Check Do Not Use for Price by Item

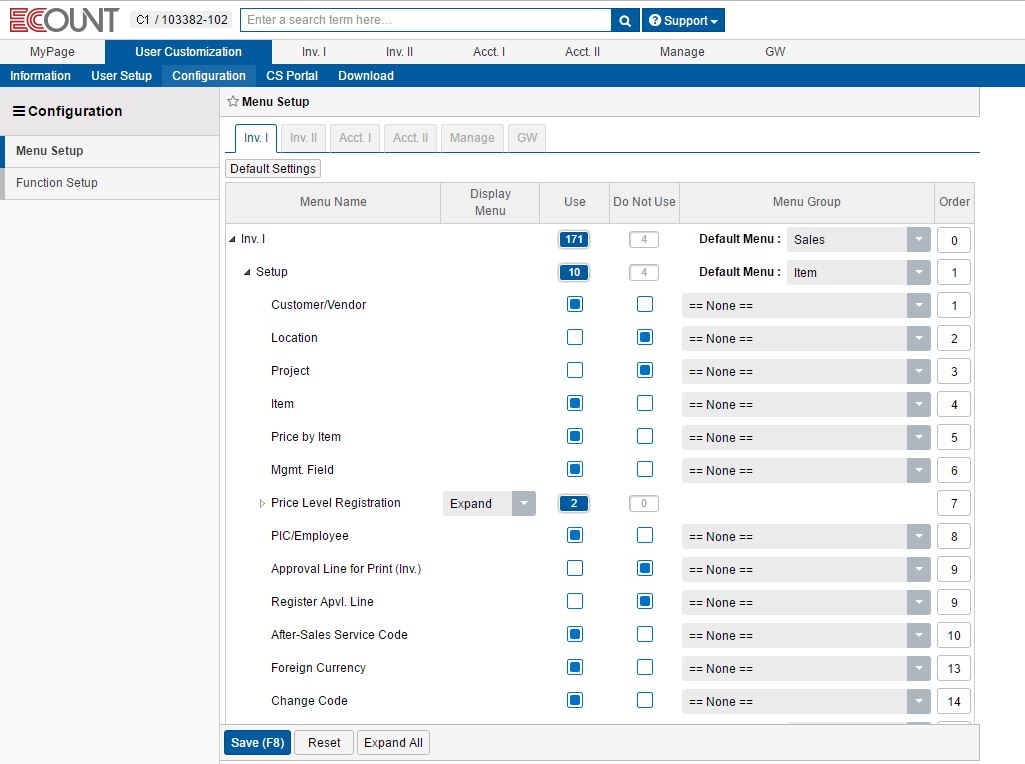(645, 436)
